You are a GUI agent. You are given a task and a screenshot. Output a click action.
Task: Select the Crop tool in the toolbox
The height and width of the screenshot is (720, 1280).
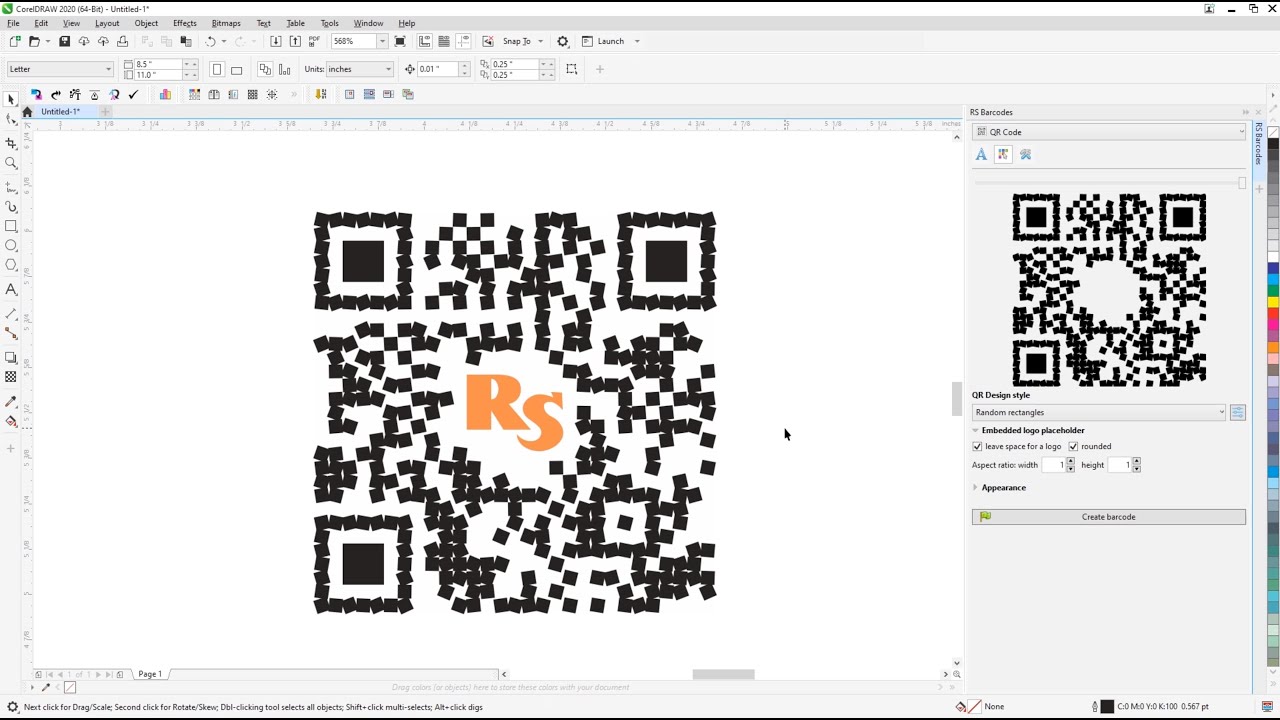coord(11,143)
